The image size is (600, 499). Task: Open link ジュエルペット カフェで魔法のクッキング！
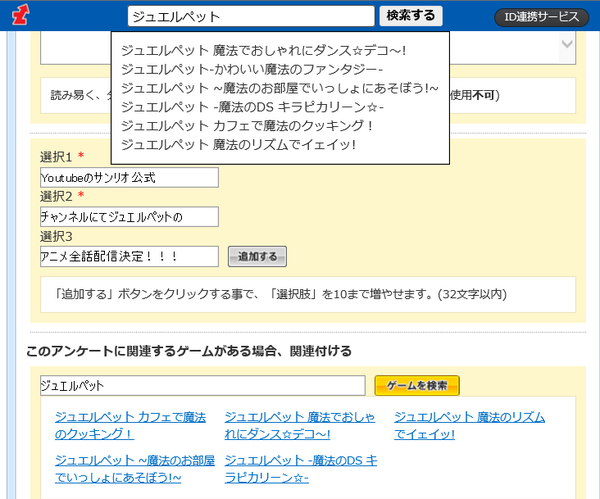click(x=130, y=426)
